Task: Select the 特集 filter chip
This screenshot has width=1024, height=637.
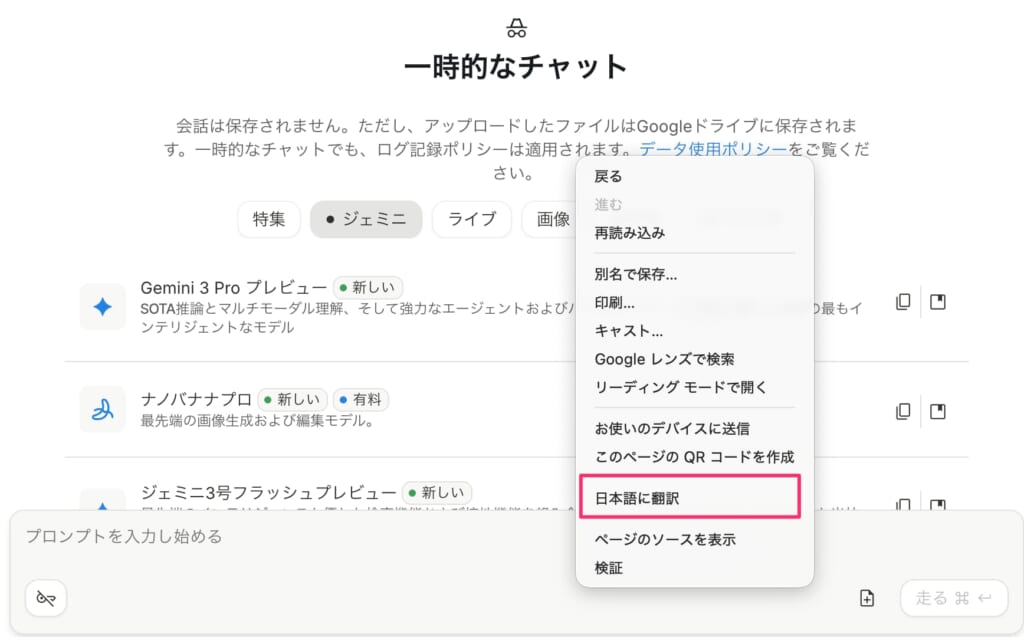Action: 269,220
